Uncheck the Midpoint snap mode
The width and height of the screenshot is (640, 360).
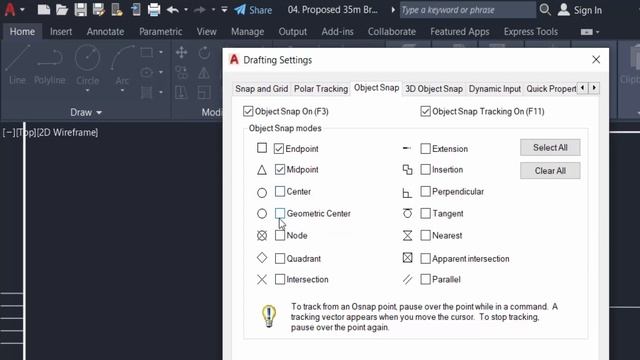tap(280, 169)
